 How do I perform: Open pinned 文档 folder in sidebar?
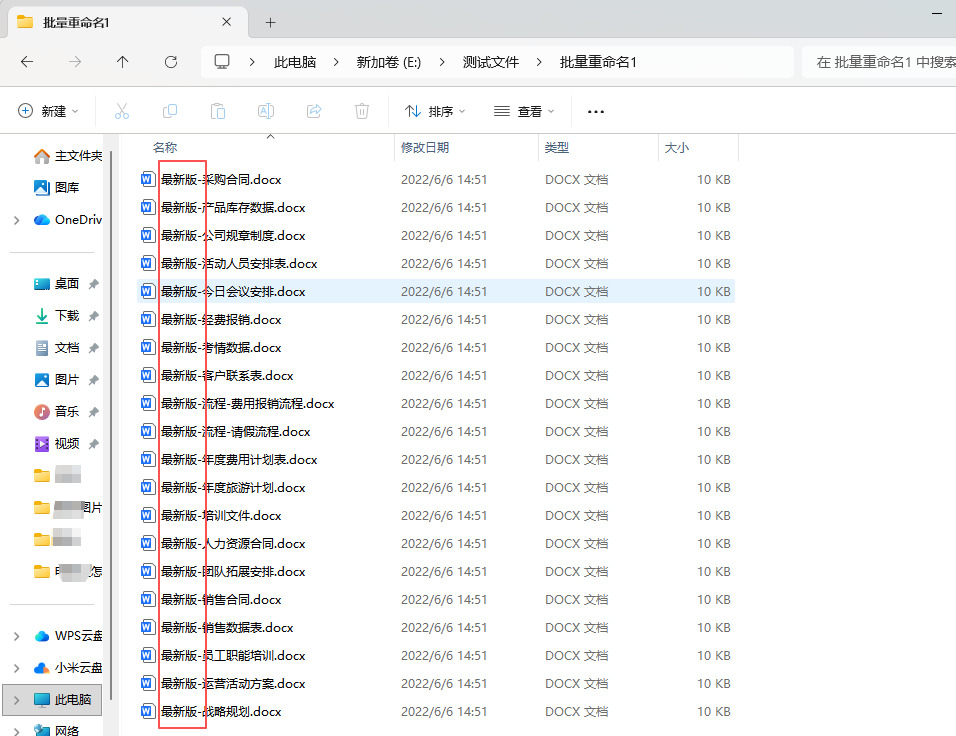(56, 348)
